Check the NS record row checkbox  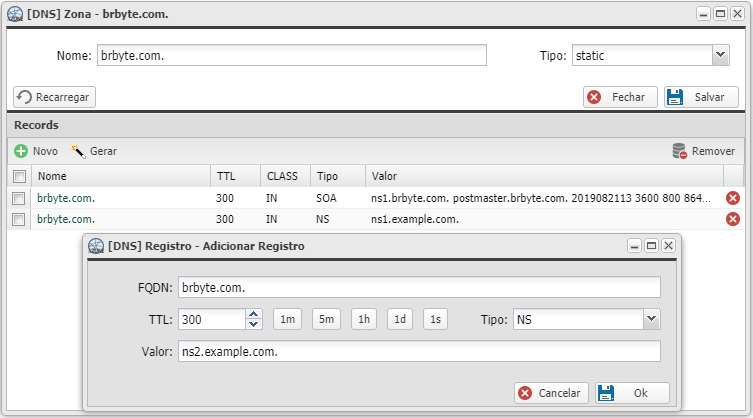(18, 219)
